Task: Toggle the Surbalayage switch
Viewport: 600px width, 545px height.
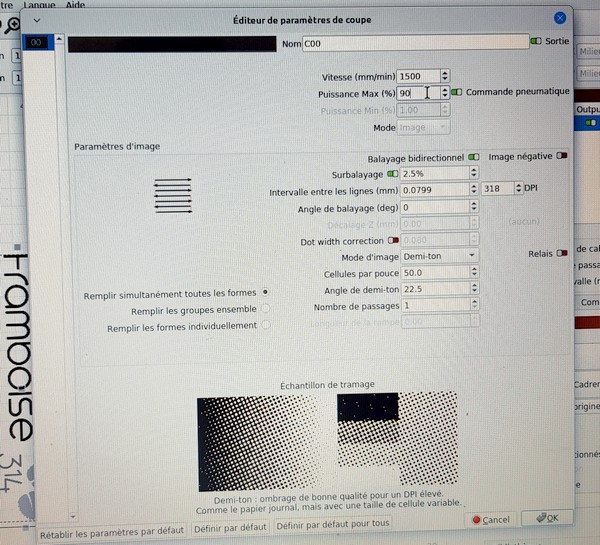Action: 393,174
